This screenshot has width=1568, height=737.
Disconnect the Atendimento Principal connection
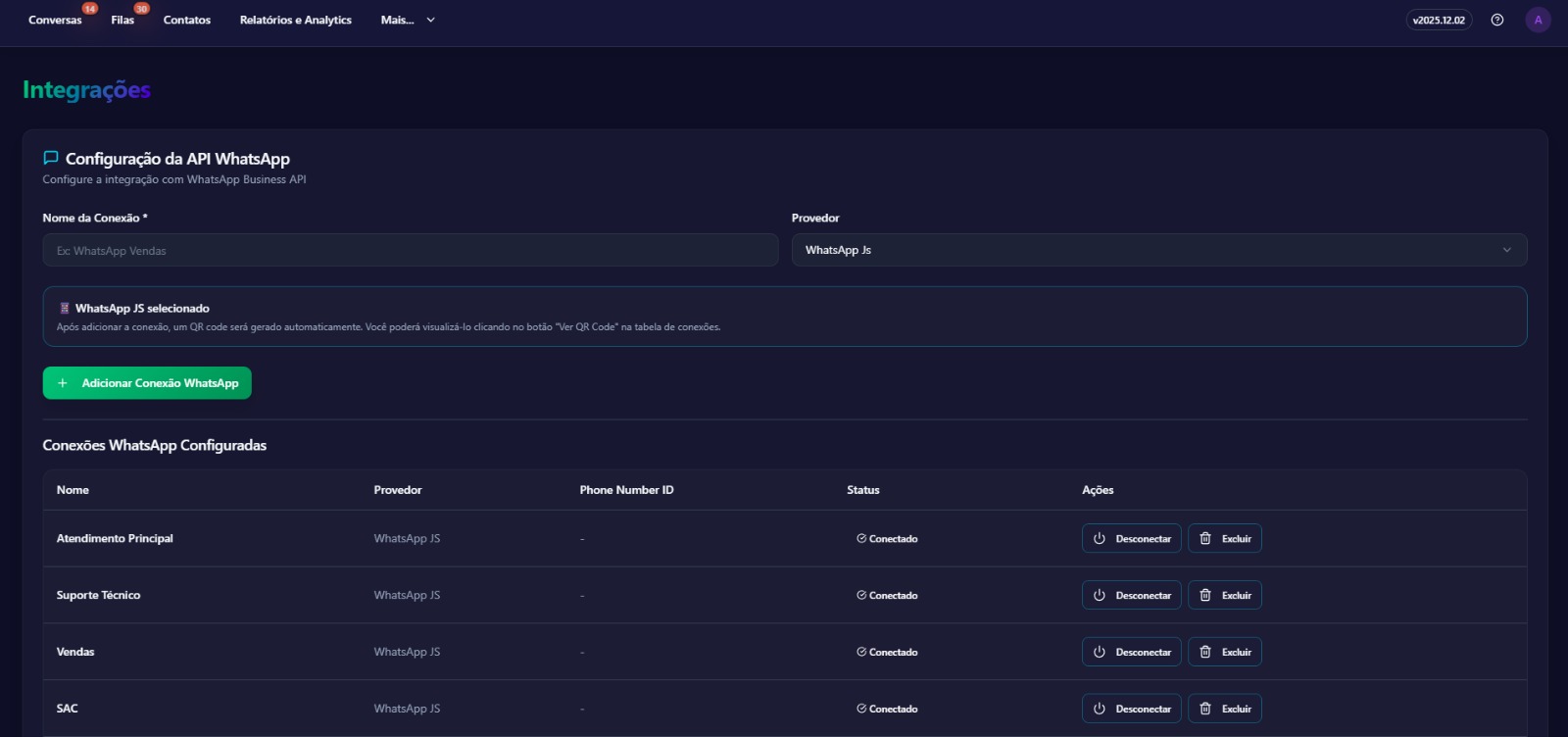[1132, 539]
